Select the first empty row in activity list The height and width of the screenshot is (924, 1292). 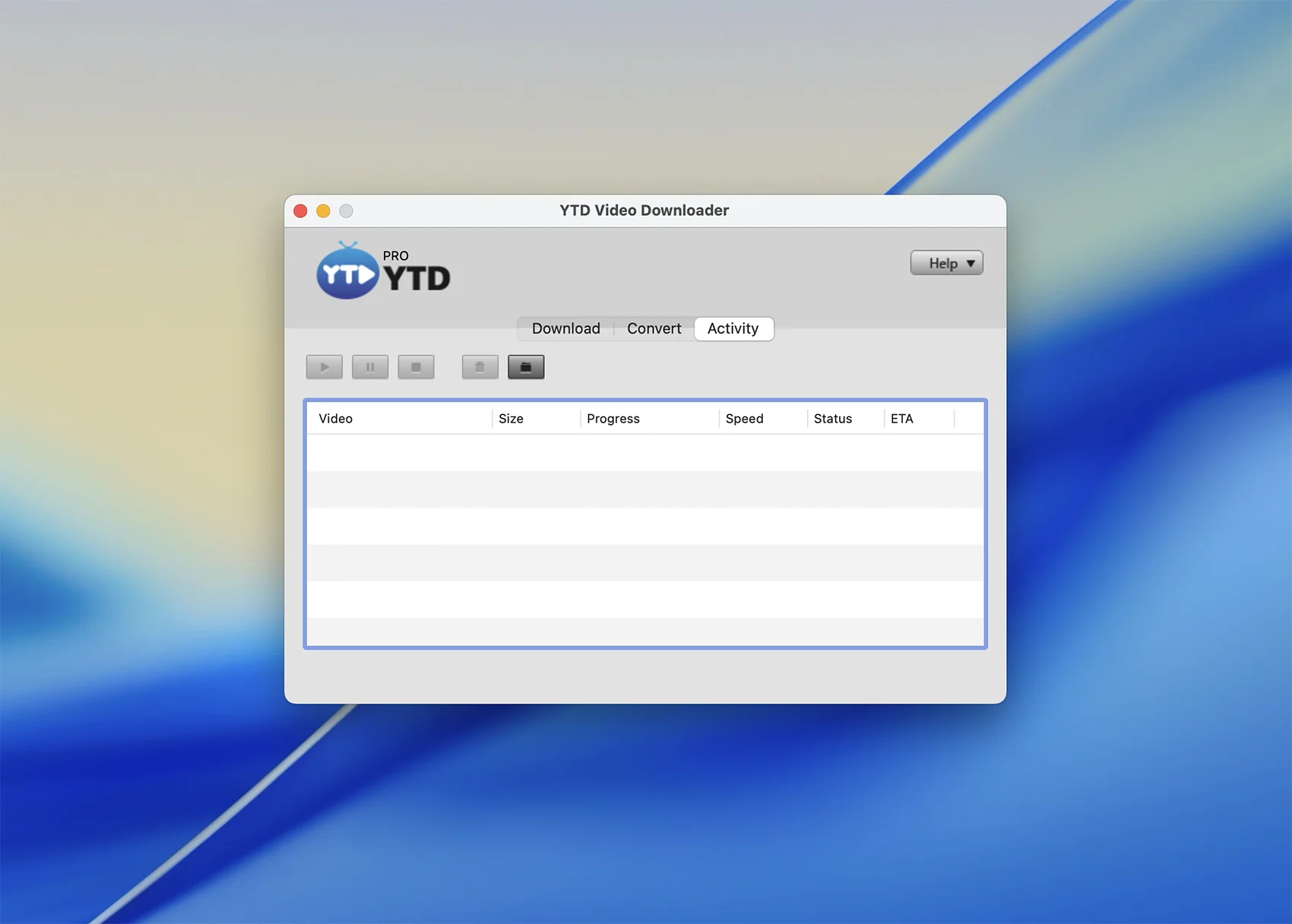tap(644, 453)
